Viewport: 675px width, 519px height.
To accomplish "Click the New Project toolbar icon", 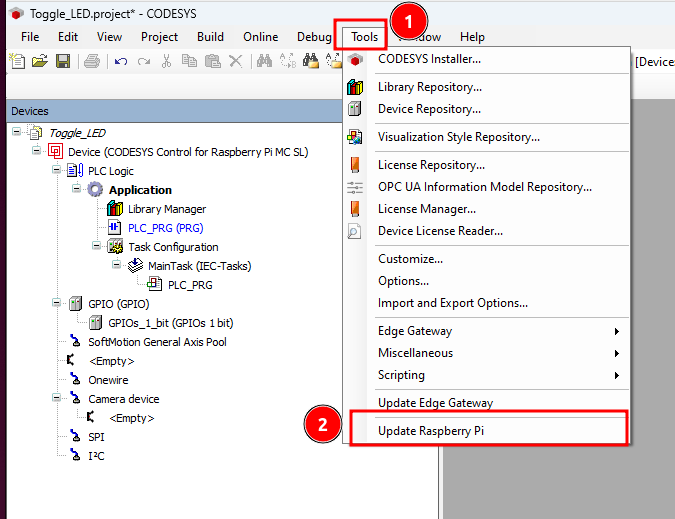I will pos(17,61).
